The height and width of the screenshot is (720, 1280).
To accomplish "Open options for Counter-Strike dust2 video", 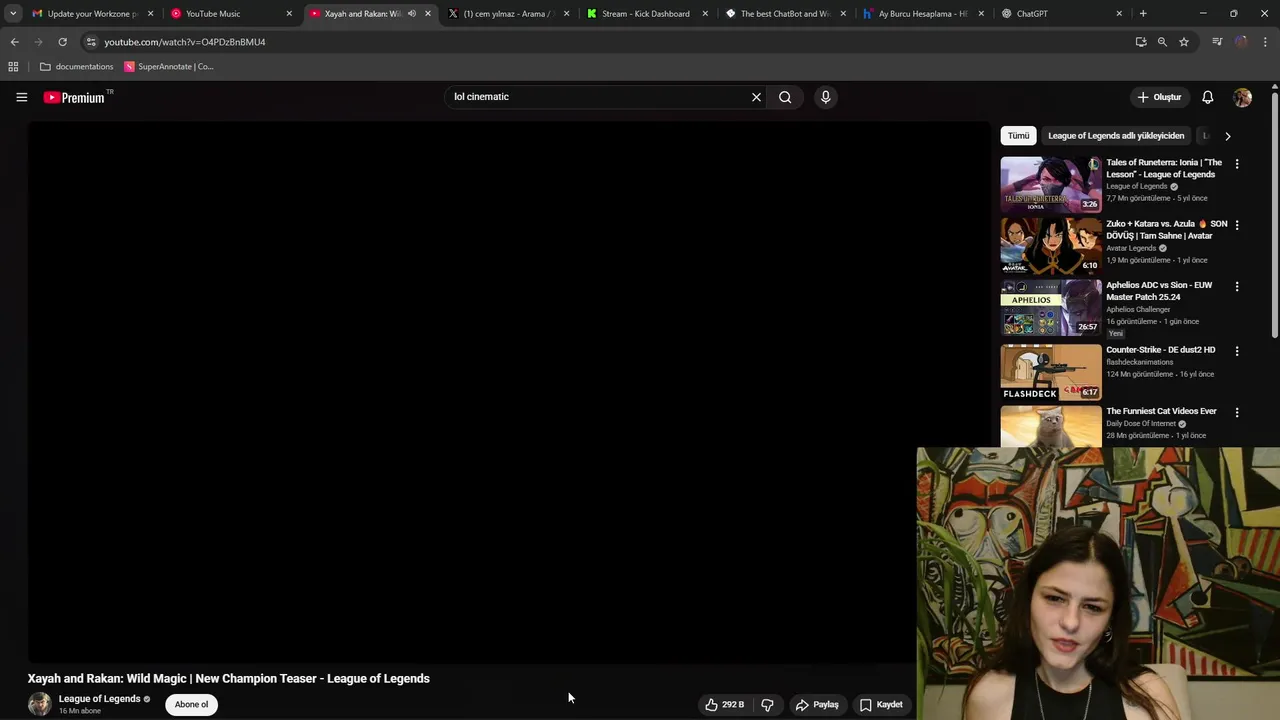I will pos(1236,351).
